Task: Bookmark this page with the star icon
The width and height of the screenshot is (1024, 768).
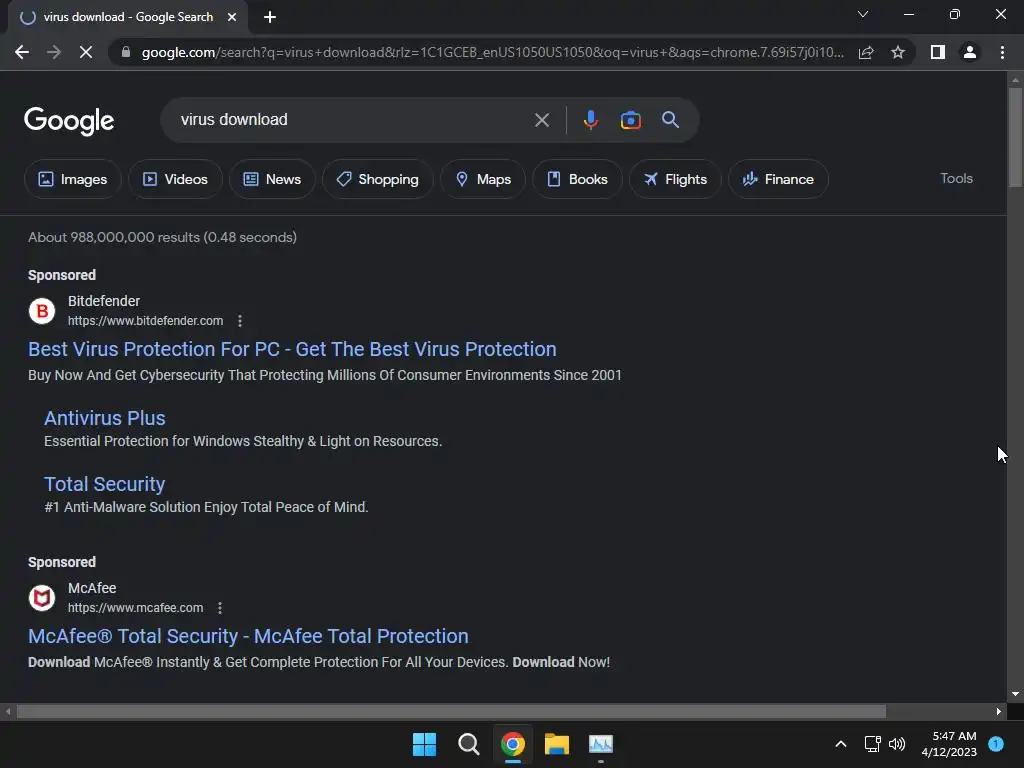Action: [x=898, y=52]
